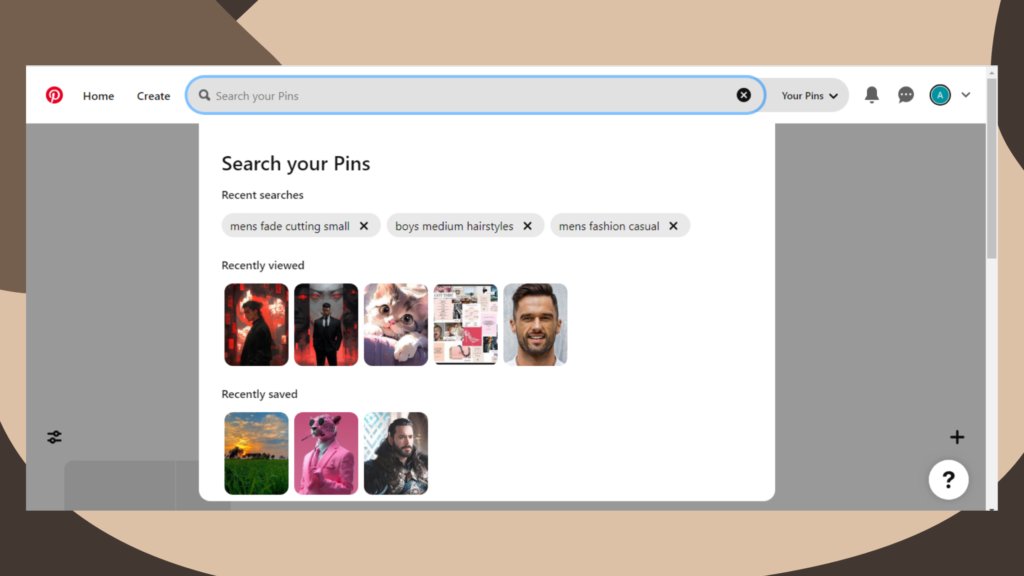
Task: Click the plus add icon
Action: pyautogui.click(x=957, y=437)
